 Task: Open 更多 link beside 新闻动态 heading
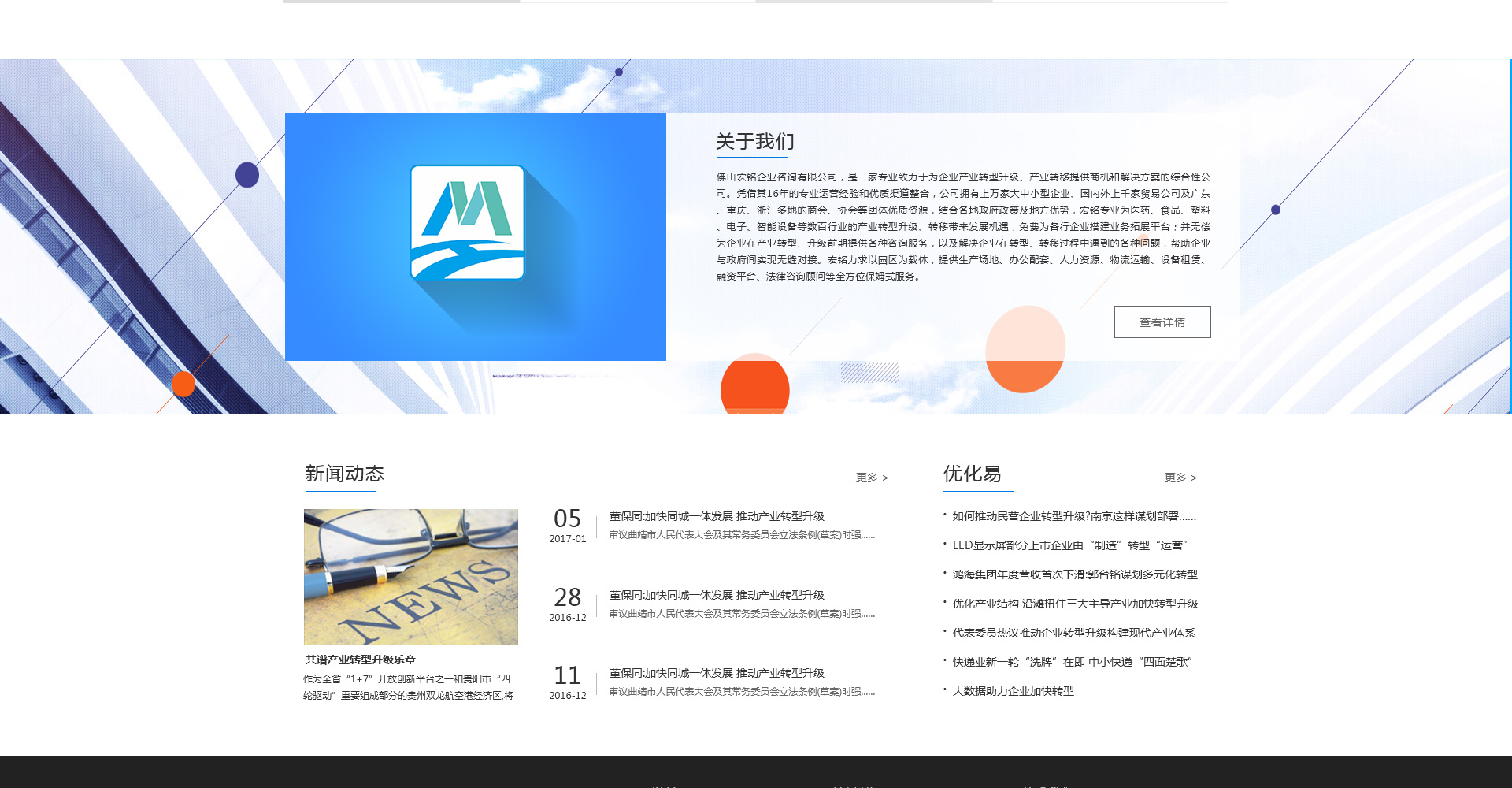tap(871, 478)
